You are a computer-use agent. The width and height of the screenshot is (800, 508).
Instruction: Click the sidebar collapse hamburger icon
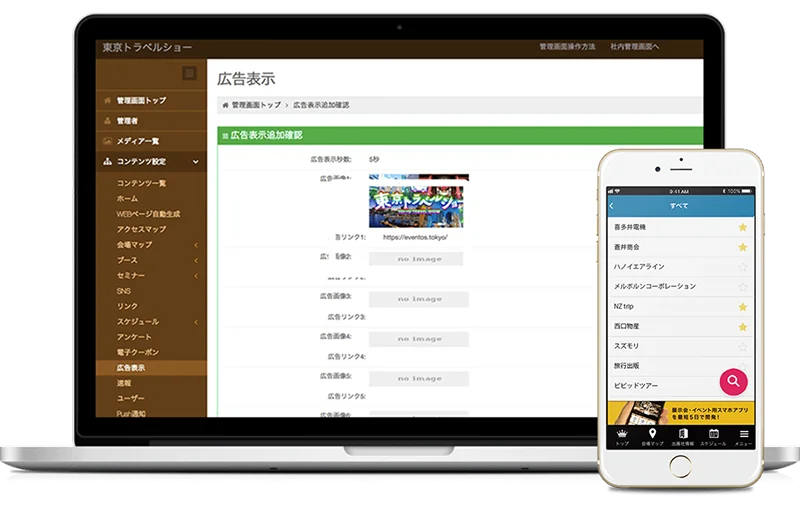pos(188,73)
